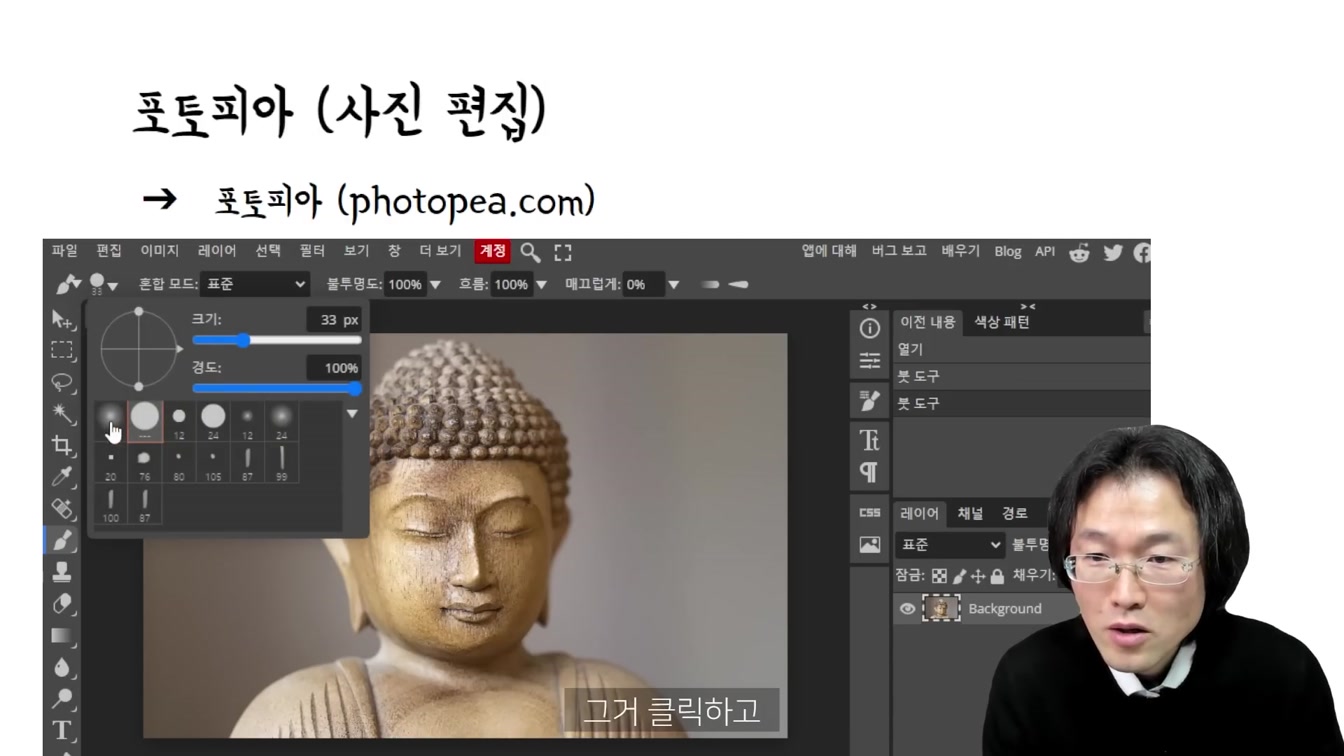Expand the opacity 불투명도 dropdown arrow
1344x756 pixels.
435,285
